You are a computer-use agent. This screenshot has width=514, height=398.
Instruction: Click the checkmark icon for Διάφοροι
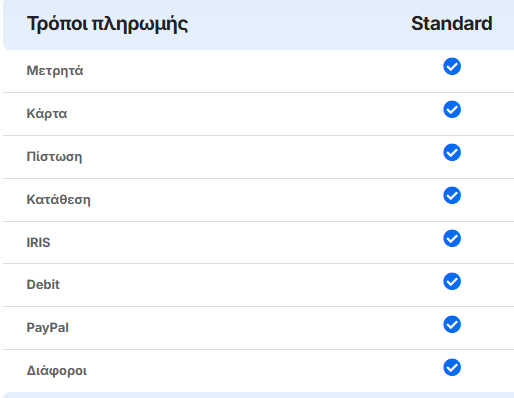point(452,367)
